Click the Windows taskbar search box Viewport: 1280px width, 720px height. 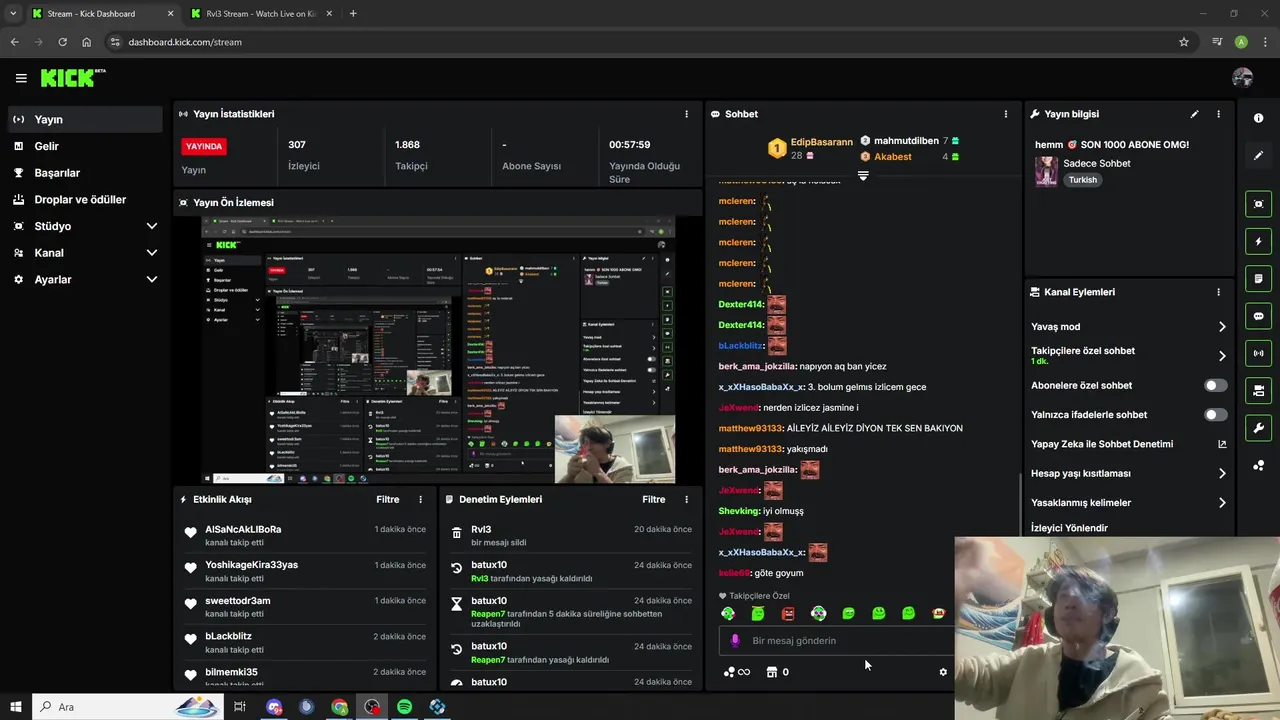coord(128,707)
